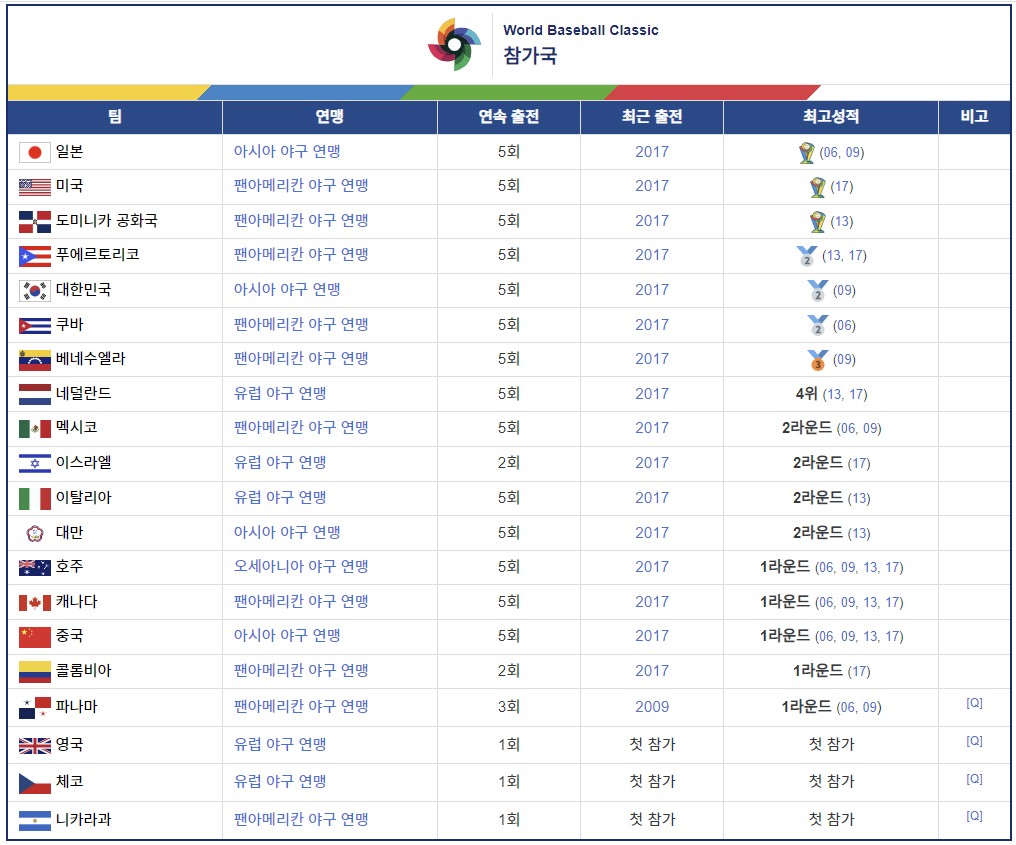Open the 2009 link in 파나마 row
Image resolution: width=1016 pixels, height=845 pixels.
pyautogui.click(x=652, y=707)
